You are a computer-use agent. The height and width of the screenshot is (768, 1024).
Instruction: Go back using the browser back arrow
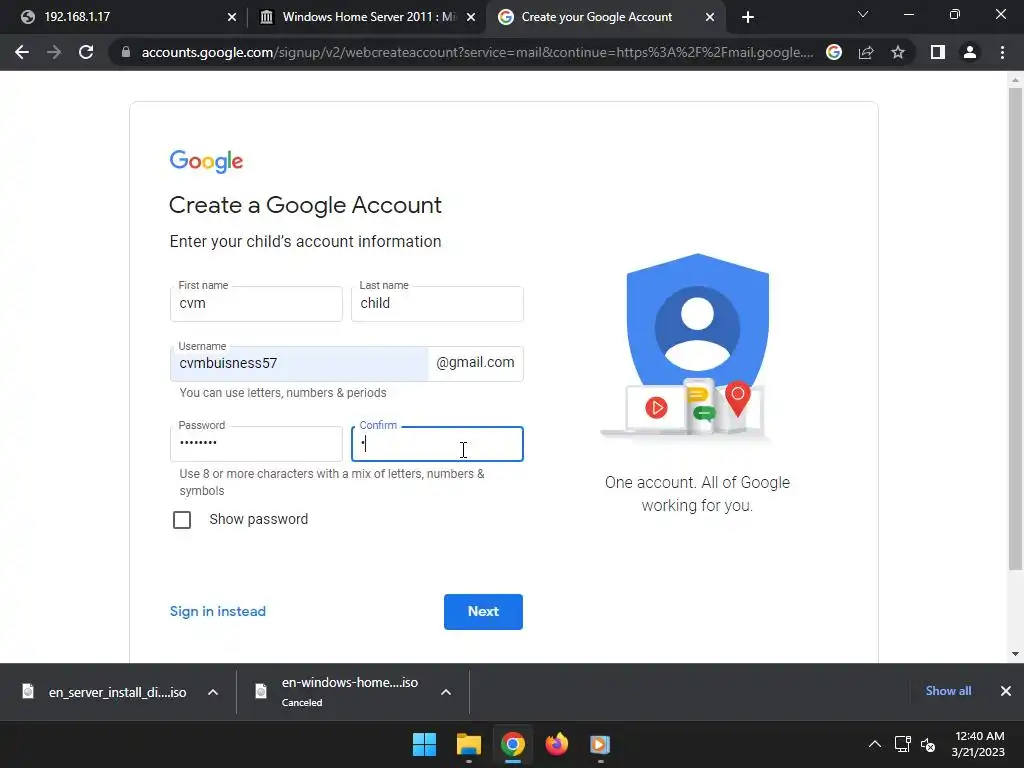(x=22, y=52)
